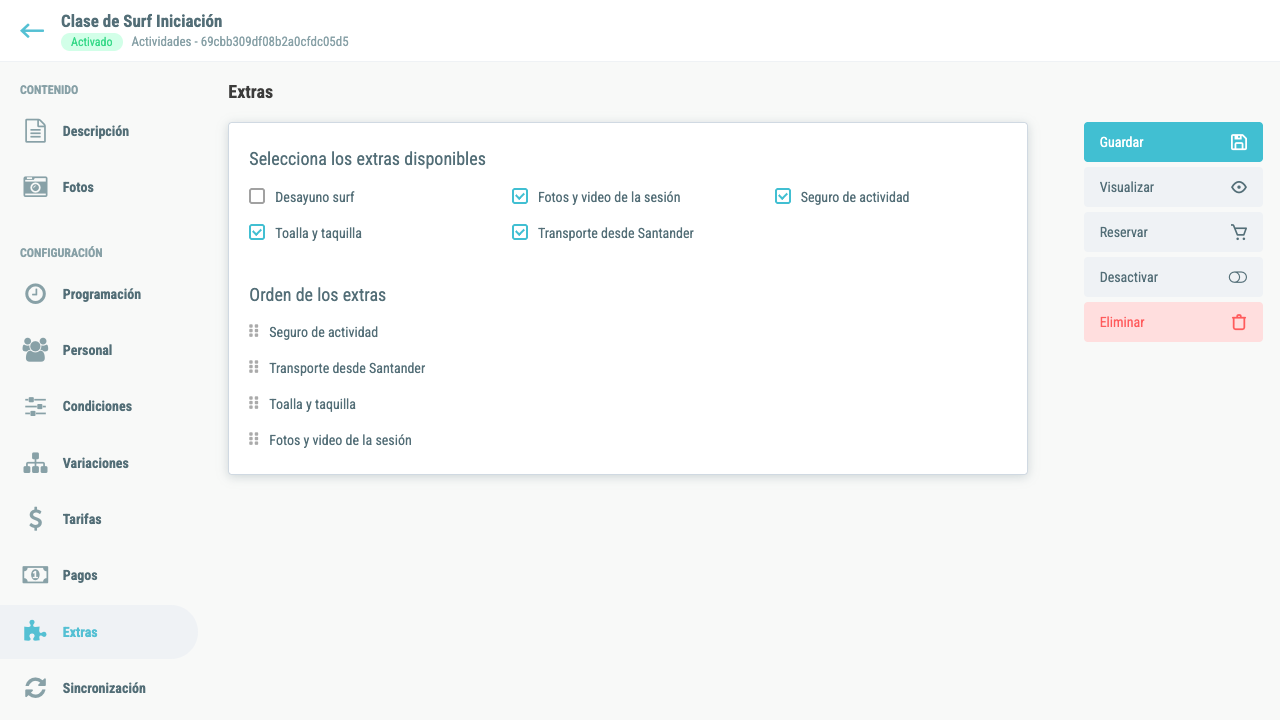1280x720 pixels.
Task: Click the Programación clock icon
Action: click(35, 294)
